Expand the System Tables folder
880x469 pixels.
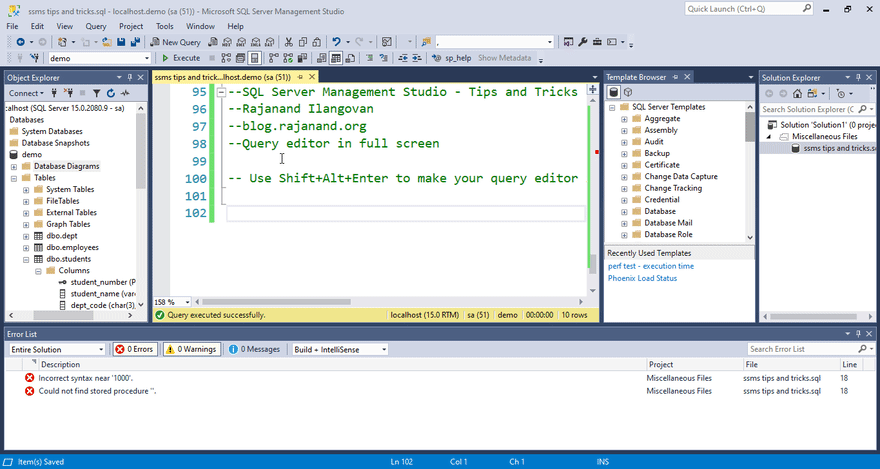(26, 190)
